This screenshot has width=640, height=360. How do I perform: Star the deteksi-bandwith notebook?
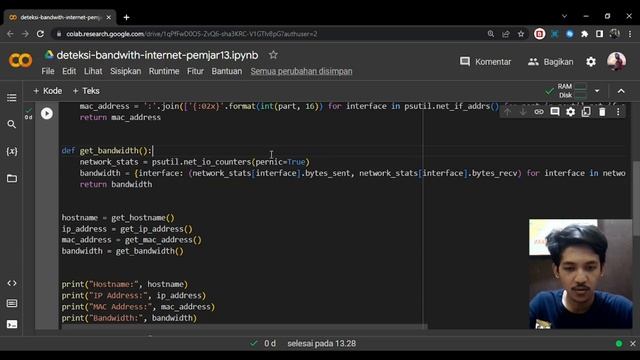(273, 55)
